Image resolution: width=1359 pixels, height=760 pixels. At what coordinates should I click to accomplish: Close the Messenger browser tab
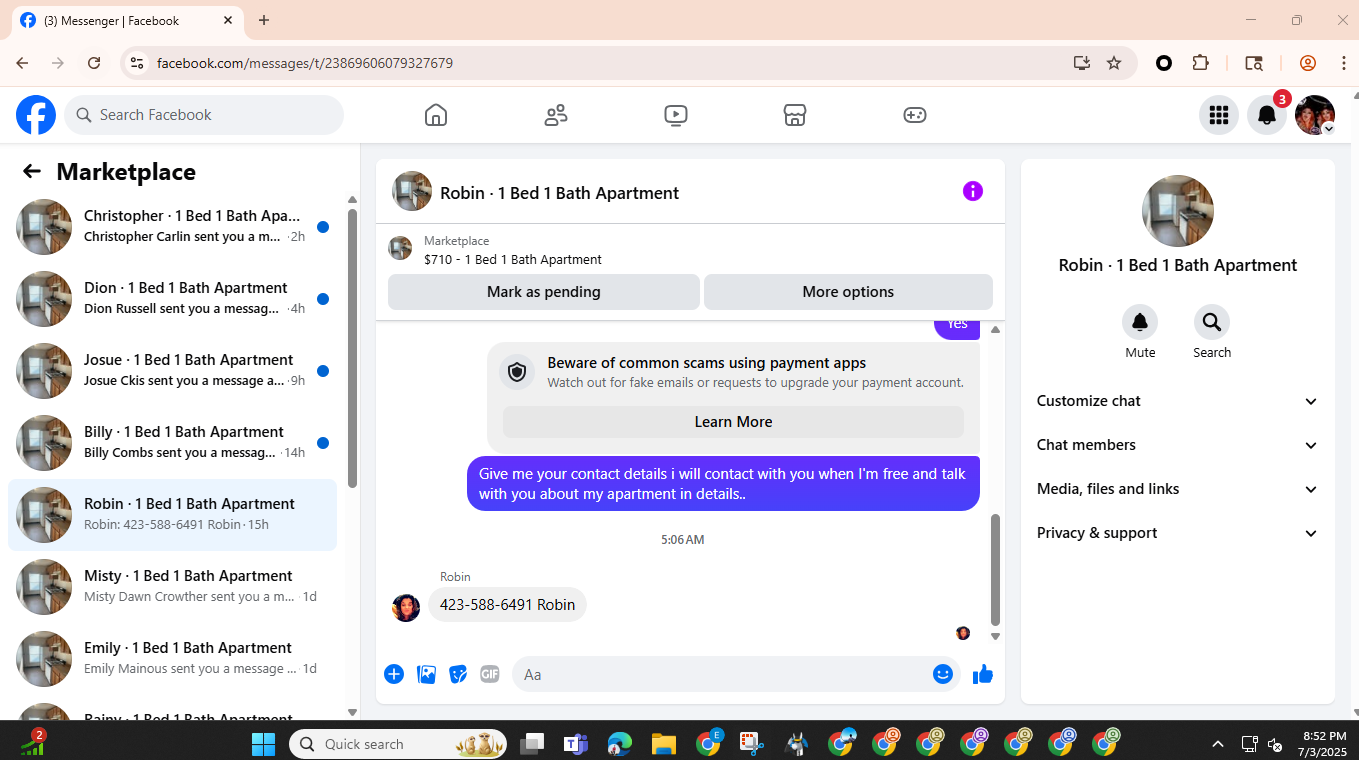pos(228,20)
